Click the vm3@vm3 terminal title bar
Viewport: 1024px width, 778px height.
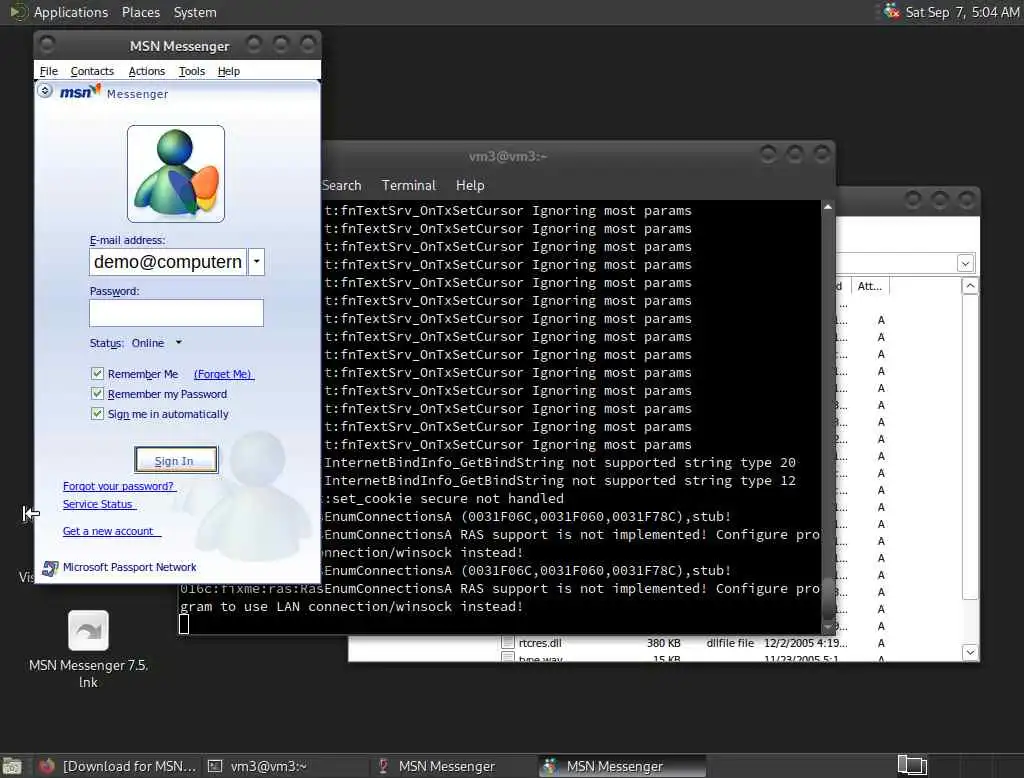point(507,156)
